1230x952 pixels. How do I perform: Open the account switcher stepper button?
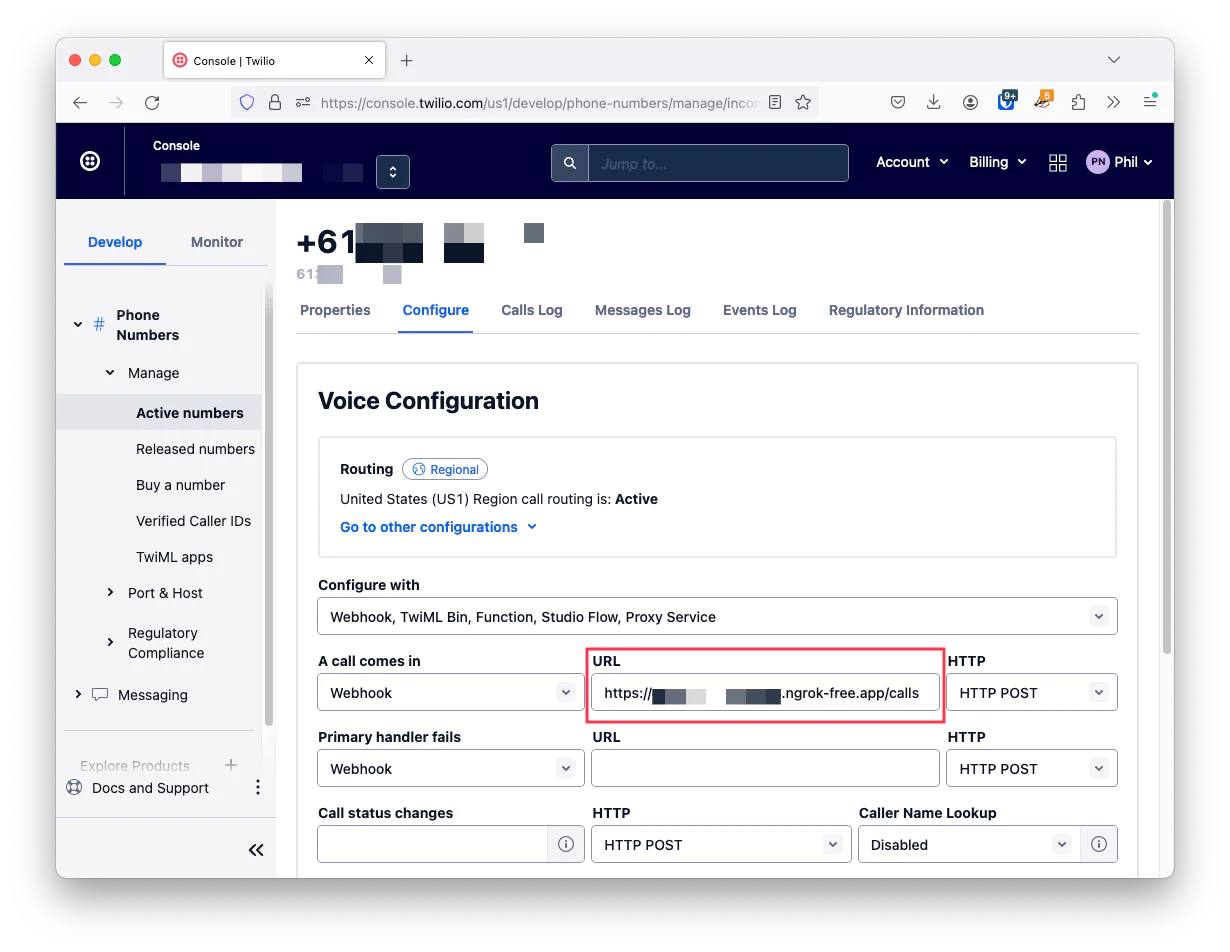click(393, 172)
